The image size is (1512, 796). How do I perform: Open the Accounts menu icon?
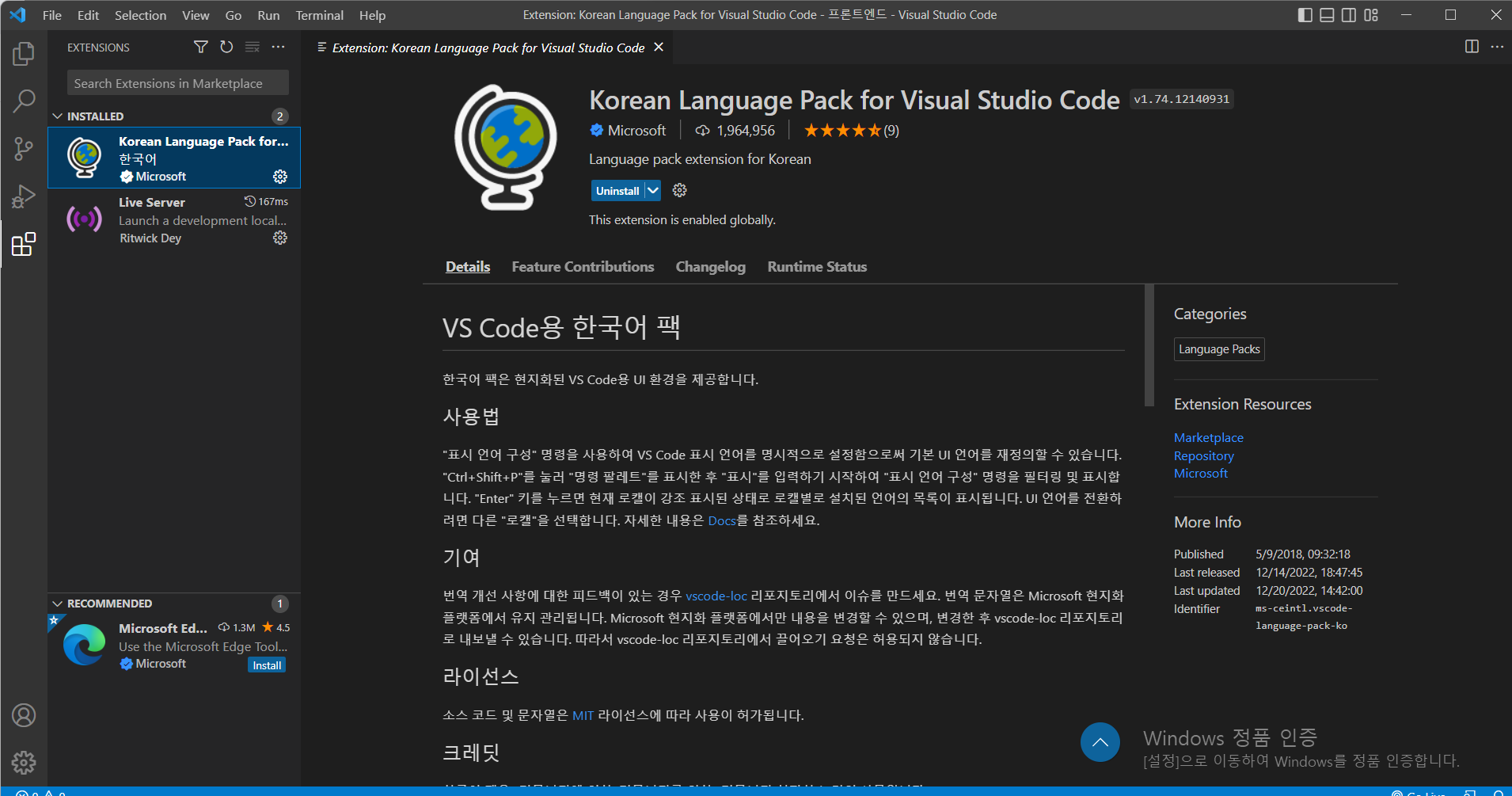[x=24, y=715]
